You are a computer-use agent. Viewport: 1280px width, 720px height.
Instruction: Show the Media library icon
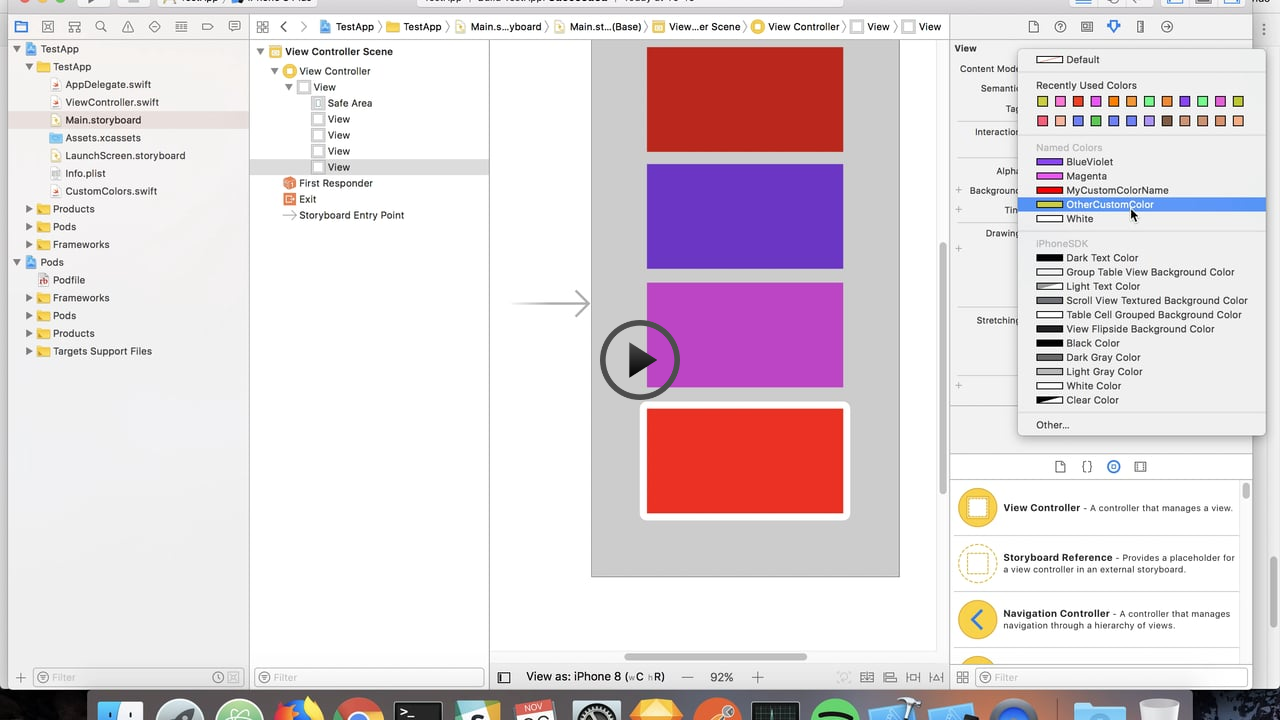click(x=1140, y=467)
